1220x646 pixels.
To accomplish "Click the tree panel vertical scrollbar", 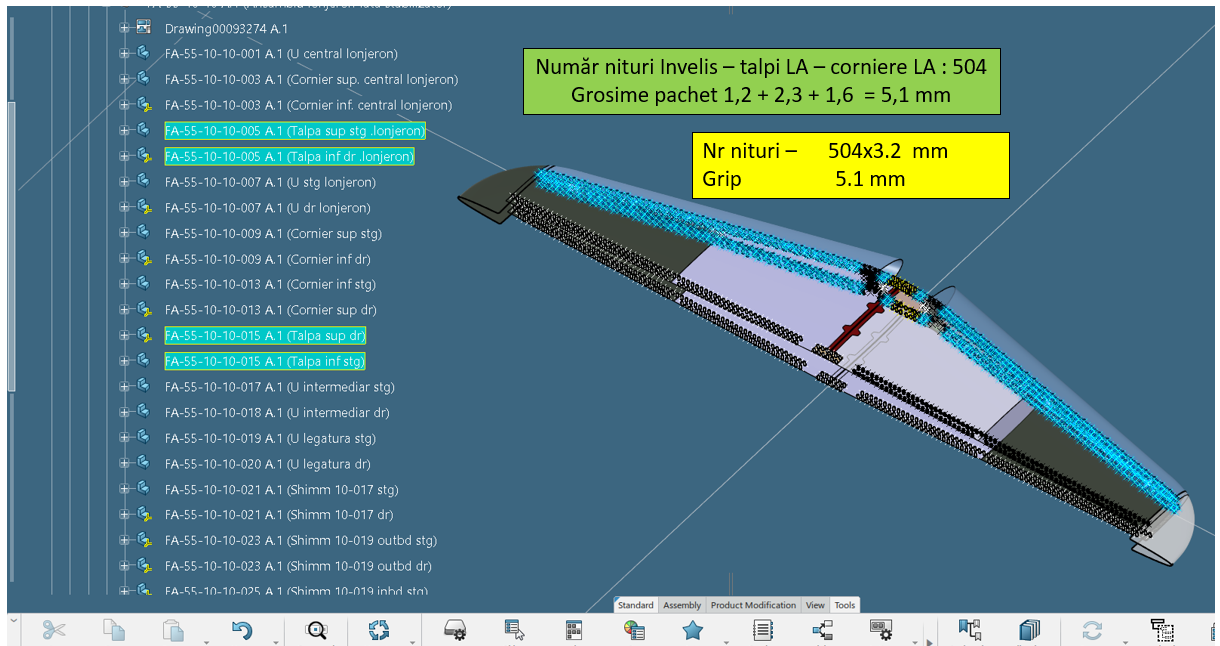I will (12, 245).
